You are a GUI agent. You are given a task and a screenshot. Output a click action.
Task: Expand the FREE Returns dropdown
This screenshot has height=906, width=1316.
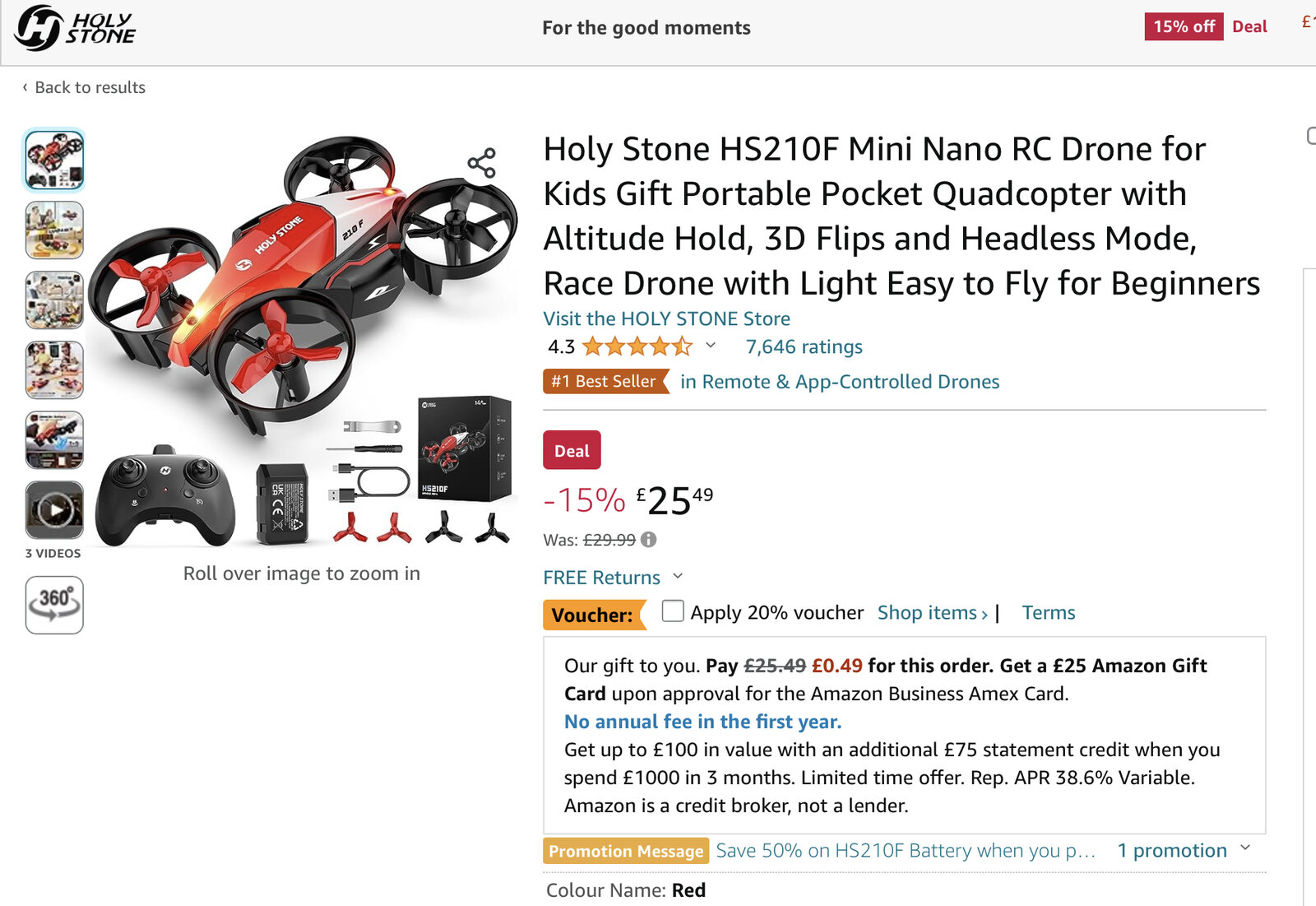point(678,576)
